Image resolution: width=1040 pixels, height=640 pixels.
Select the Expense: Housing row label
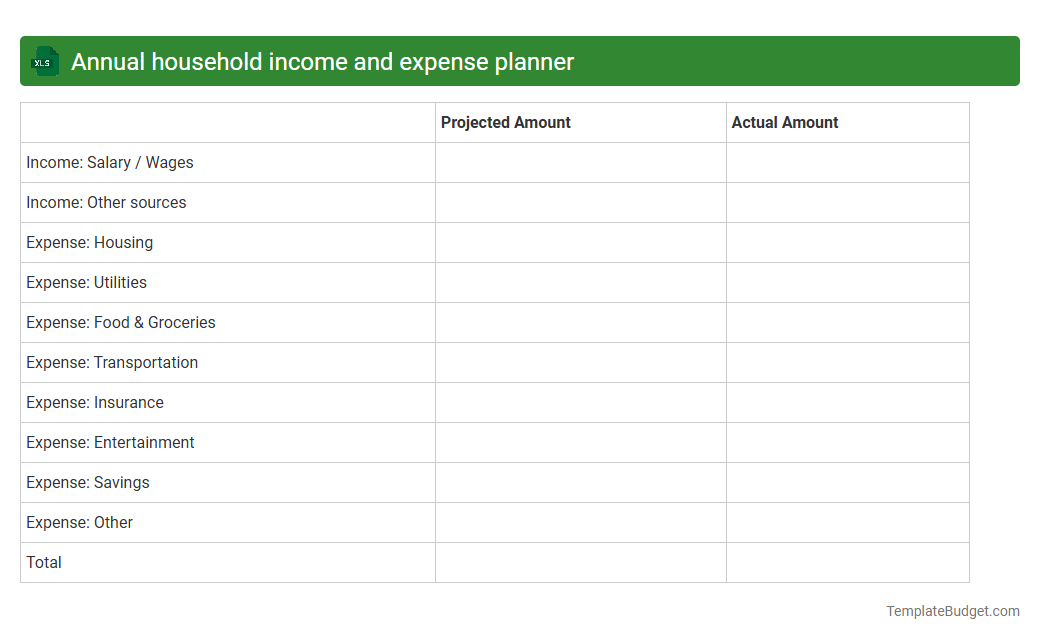click(x=89, y=242)
